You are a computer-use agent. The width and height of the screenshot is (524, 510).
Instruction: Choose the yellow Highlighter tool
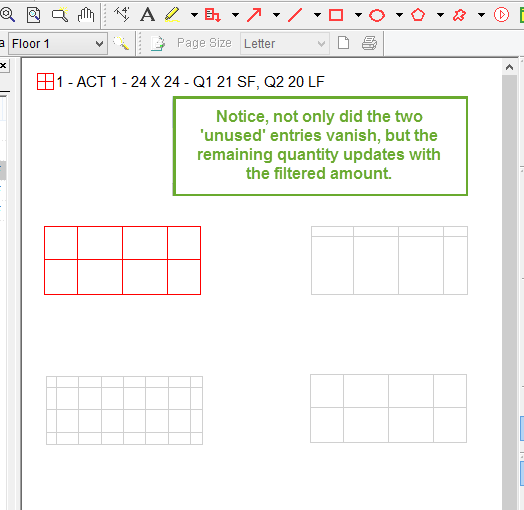point(172,15)
